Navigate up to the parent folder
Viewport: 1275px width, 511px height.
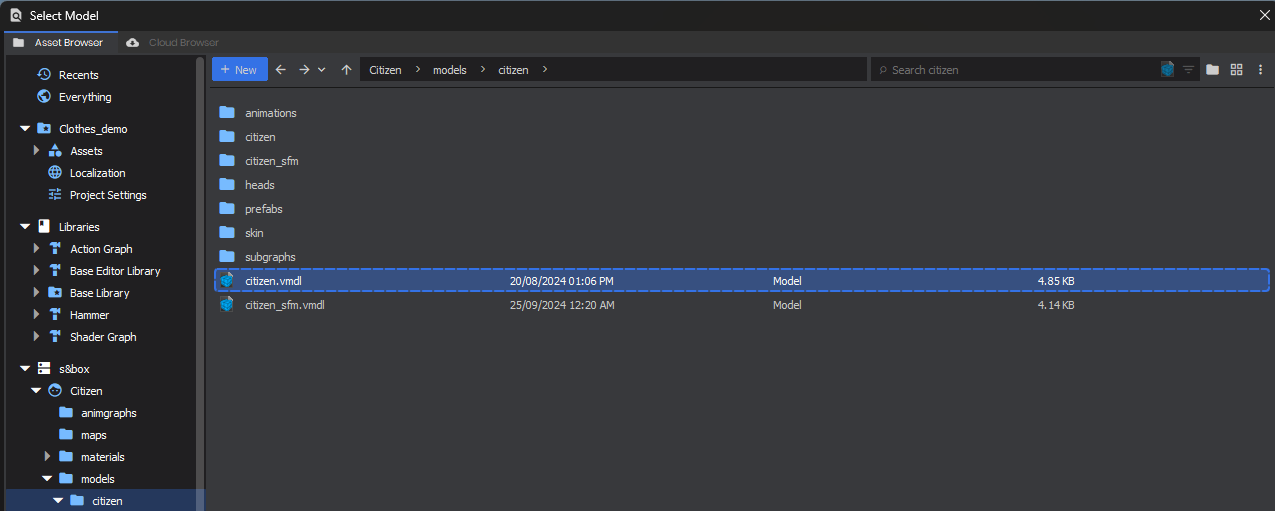click(x=346, y=69)
